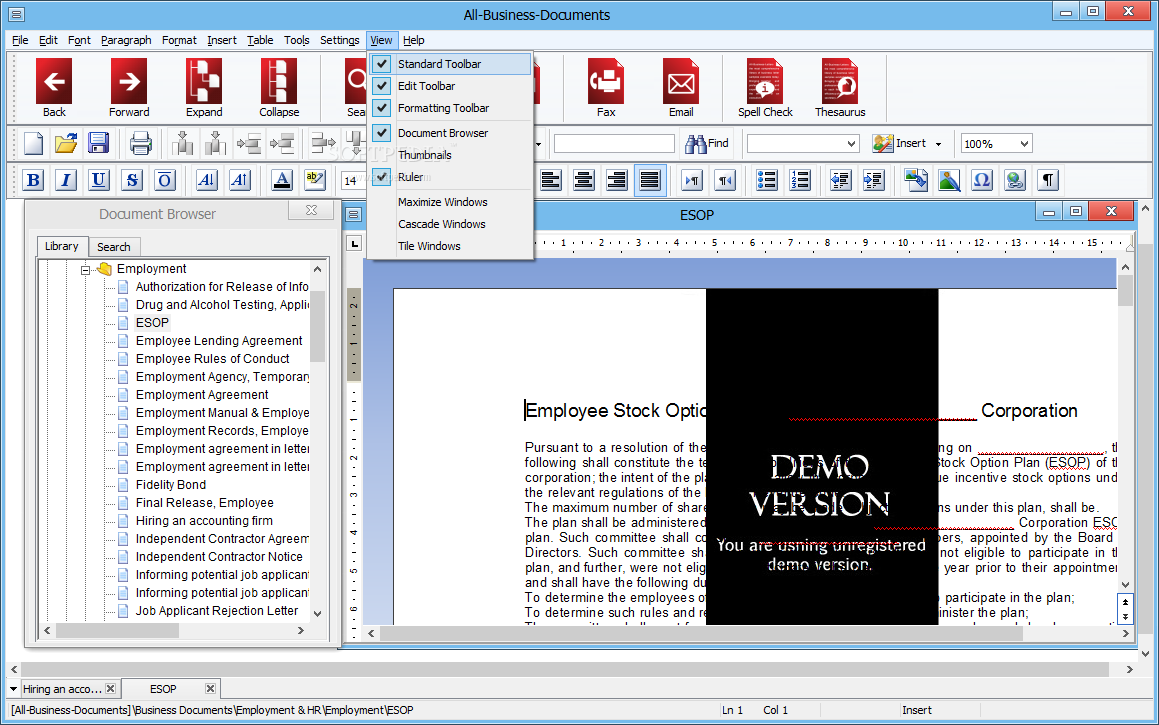Set right-to-left paragraph direction

click(725, 180)
